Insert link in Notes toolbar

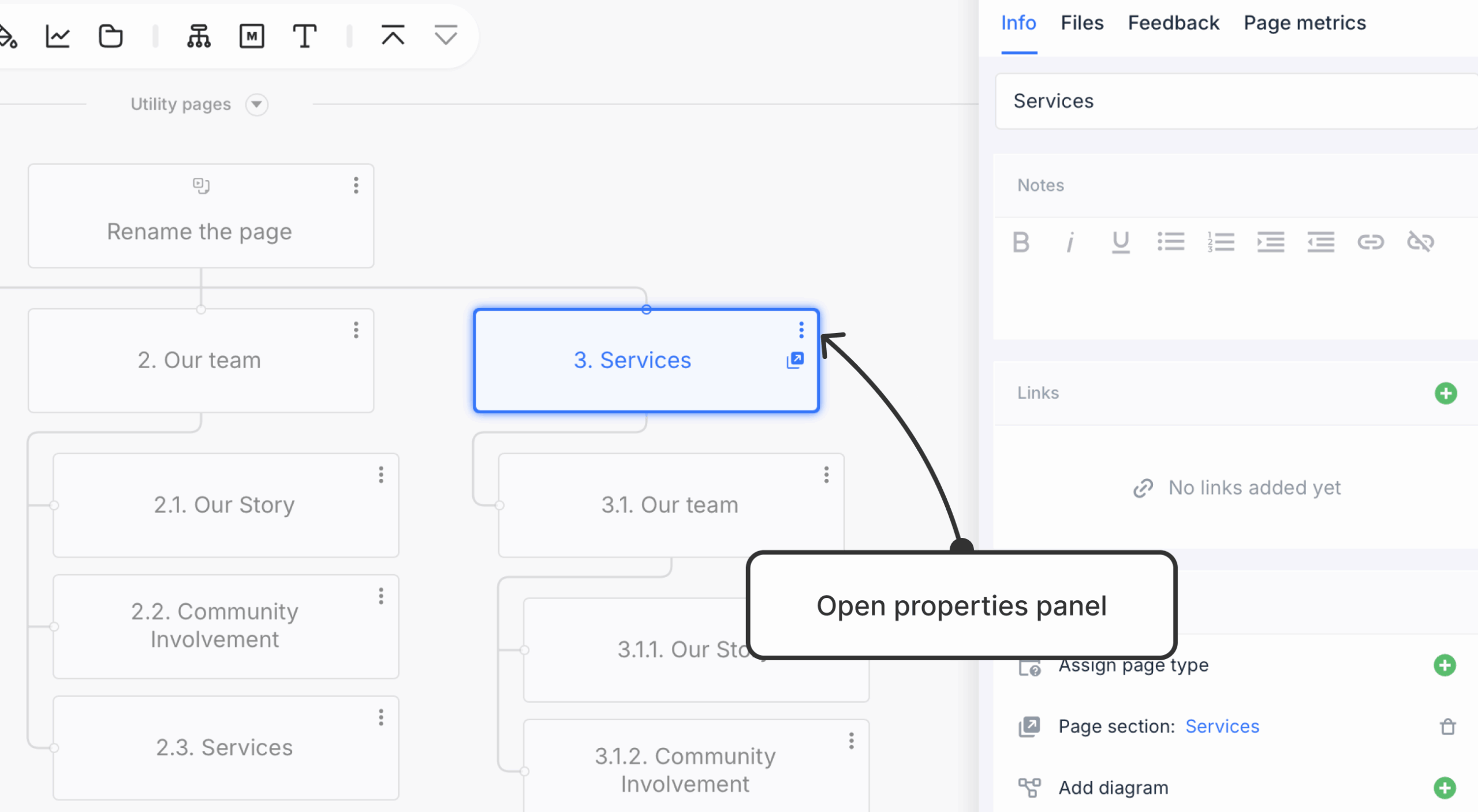[x=1371, y=242]
